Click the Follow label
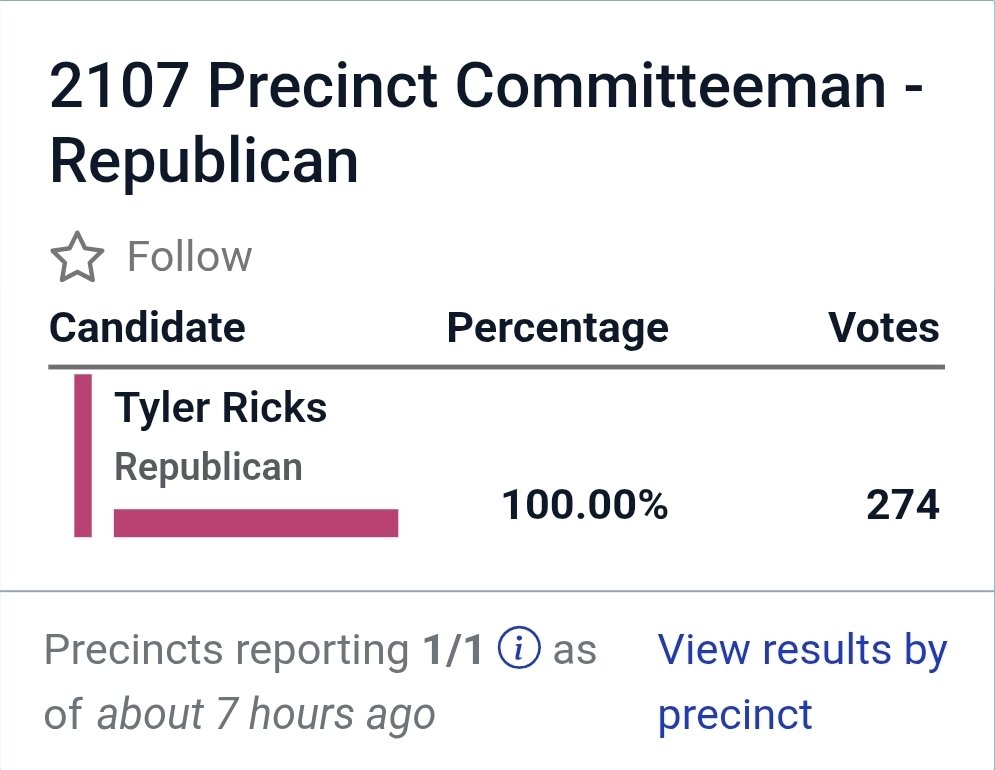The width and height of the screenshot is (995, 770). pyautogui.click(x=190, y=256)
